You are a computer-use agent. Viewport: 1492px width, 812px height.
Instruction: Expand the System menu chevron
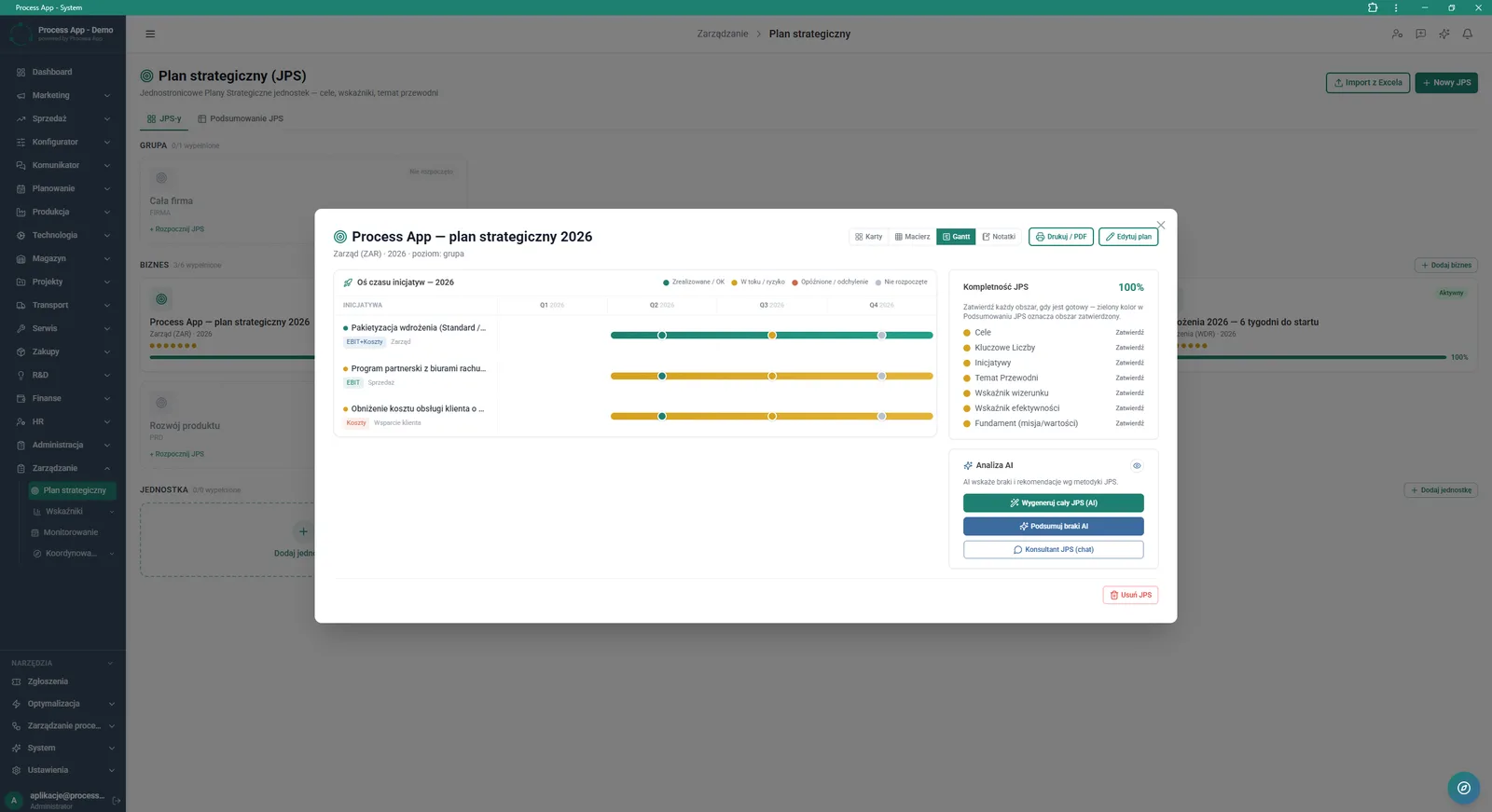111,748
